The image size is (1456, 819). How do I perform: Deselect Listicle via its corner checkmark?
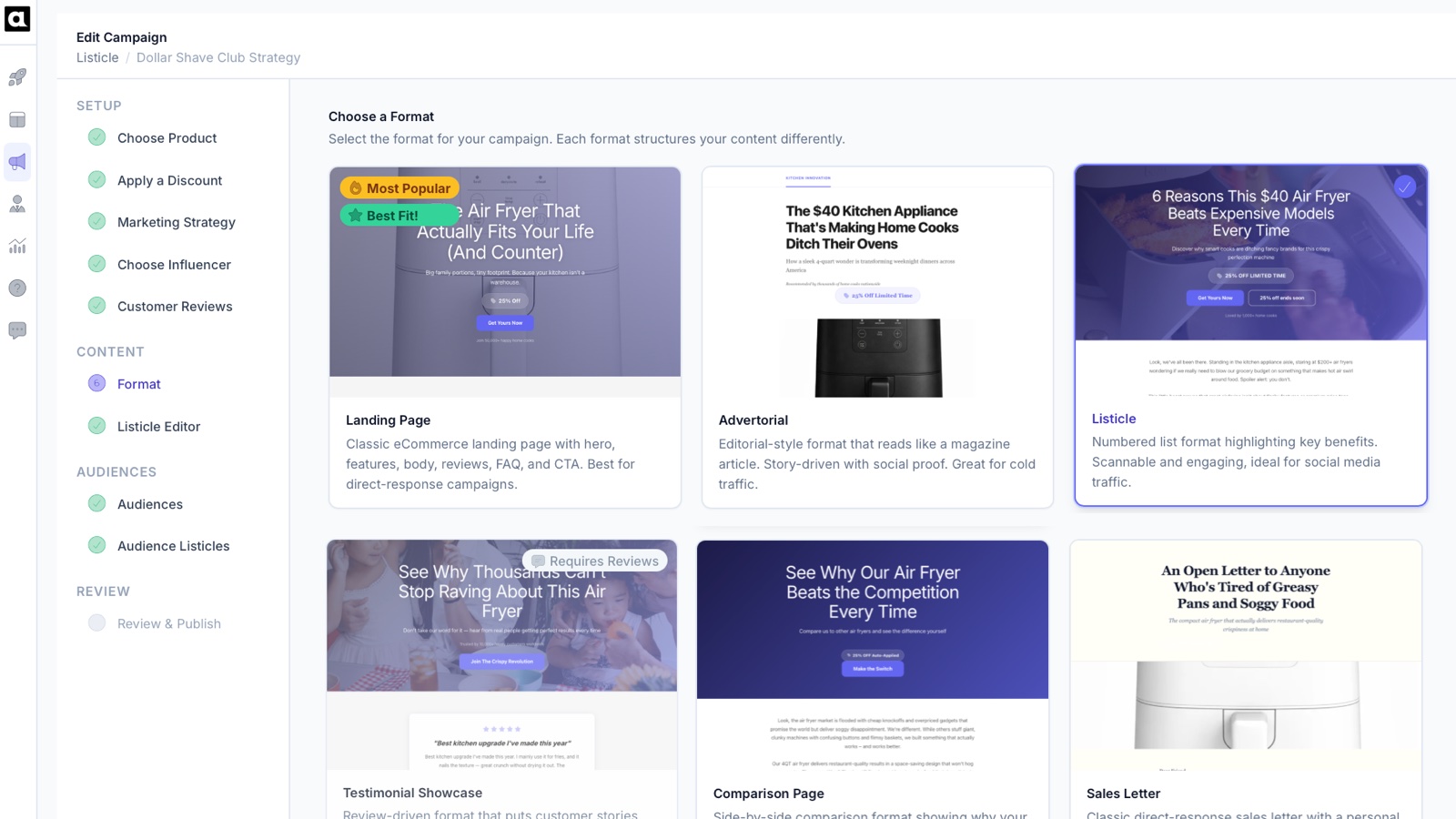click(1405, 186)
